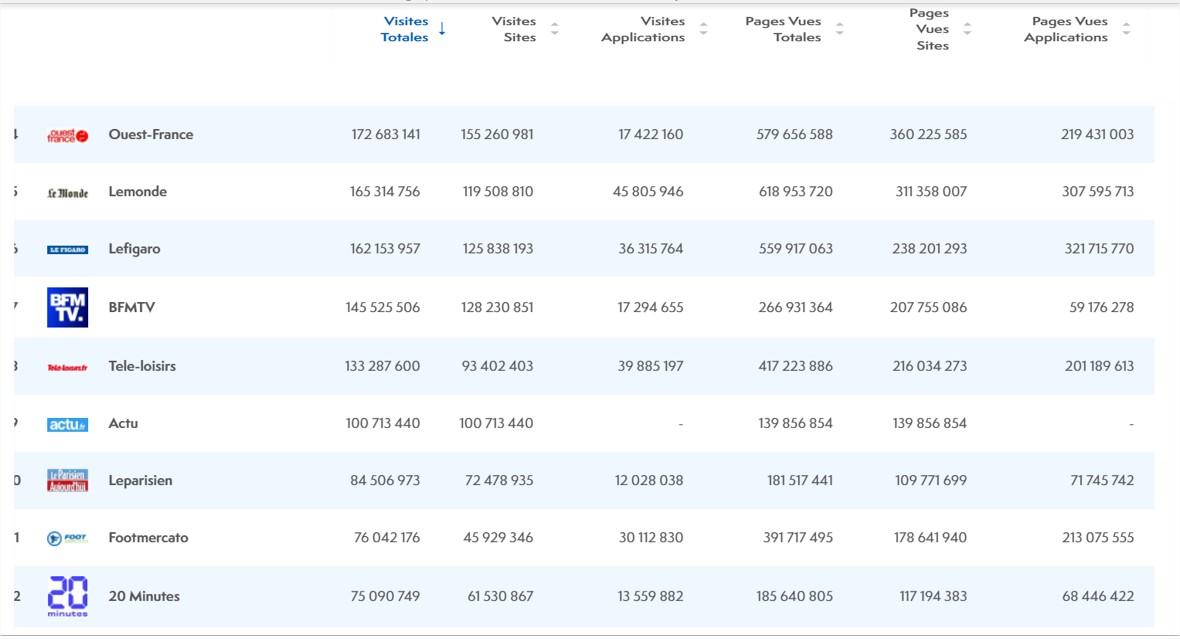
Task: Click value 59 176 278
Action: [1102, 308]
